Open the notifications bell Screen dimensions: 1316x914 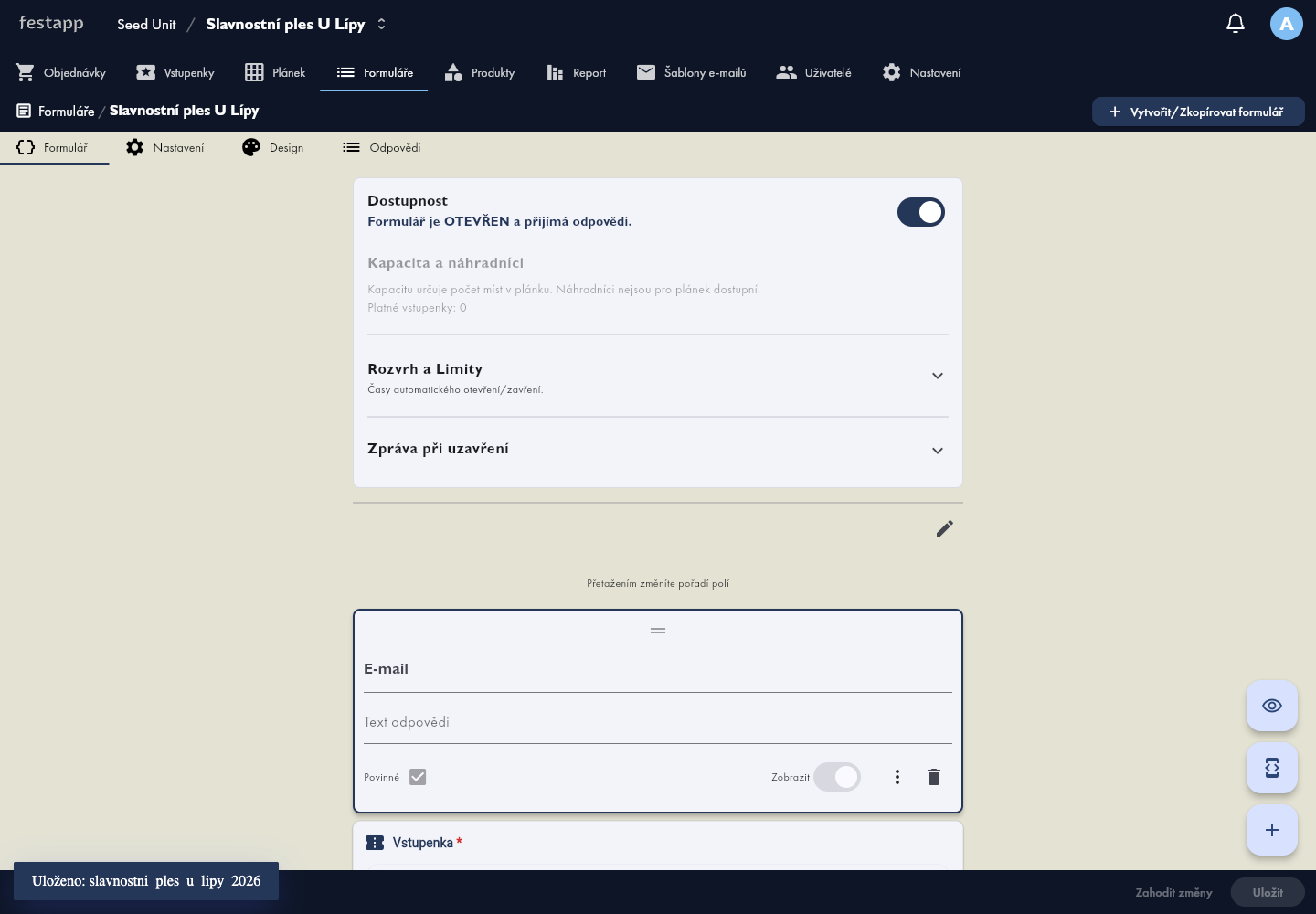1236,24
